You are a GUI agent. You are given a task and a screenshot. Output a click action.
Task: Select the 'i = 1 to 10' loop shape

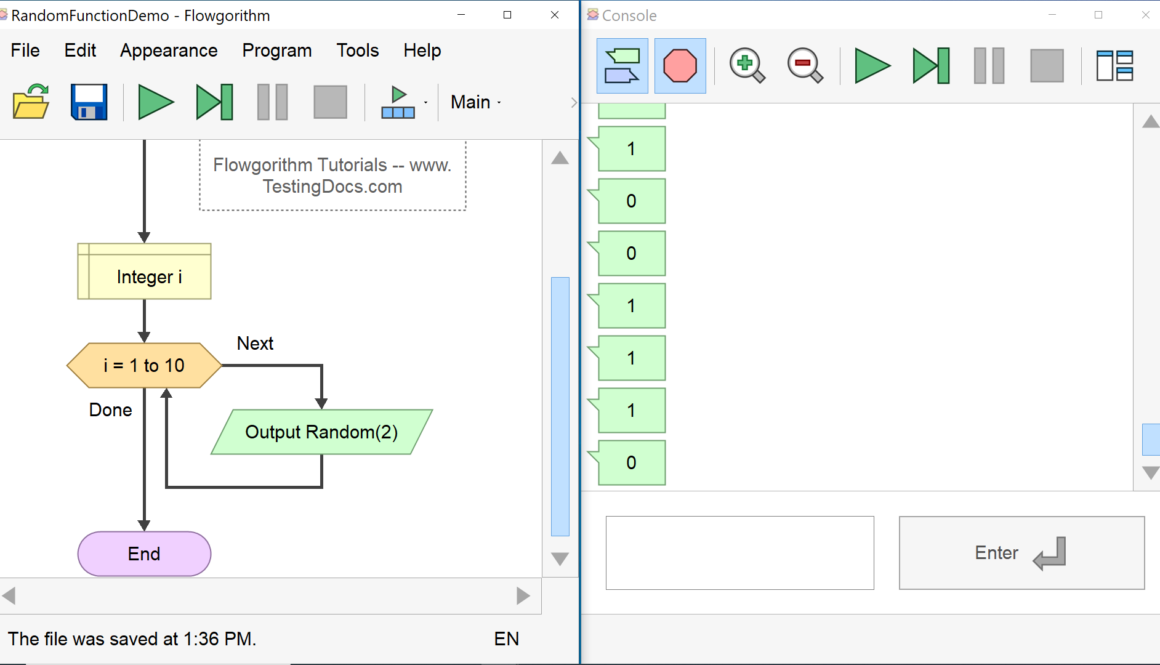[x=144, y=365]
